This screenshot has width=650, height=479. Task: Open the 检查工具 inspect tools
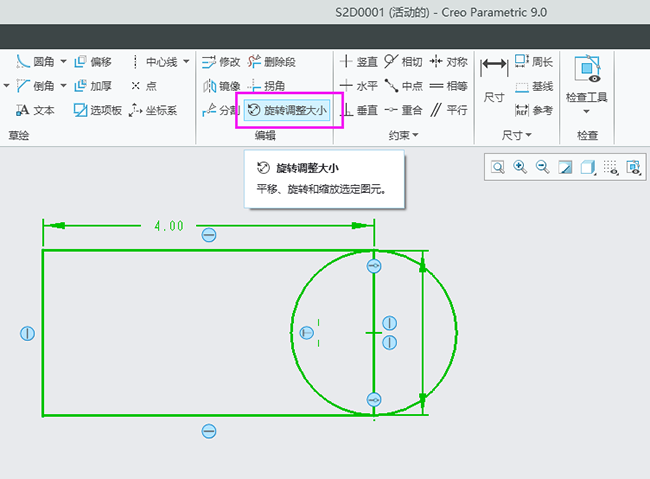pyautogui.click(x=587, y=79)
